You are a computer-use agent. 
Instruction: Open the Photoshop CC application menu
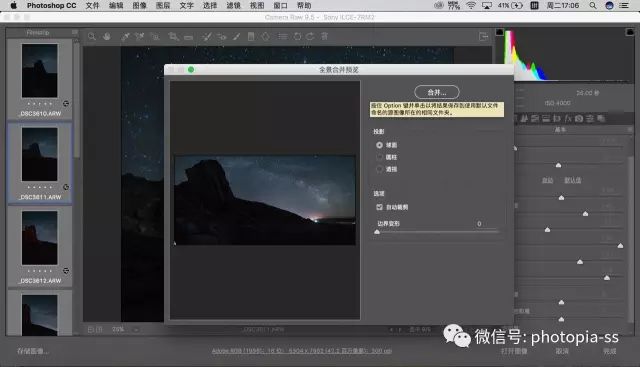coord(51,5)
